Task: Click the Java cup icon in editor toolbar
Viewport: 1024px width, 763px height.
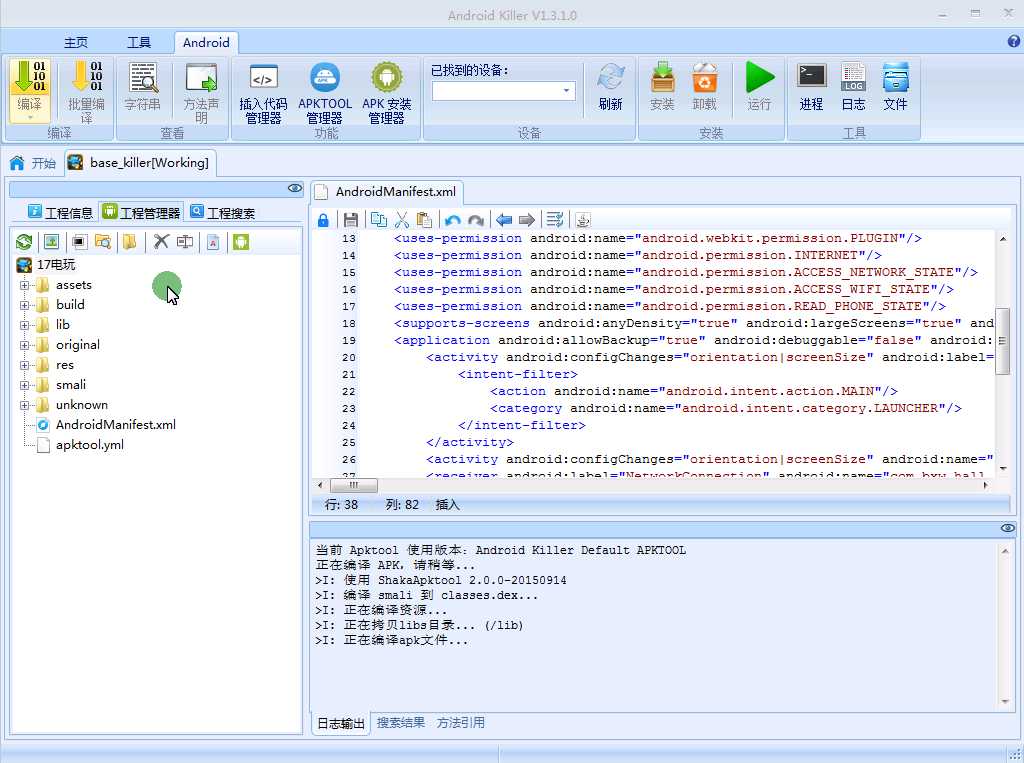Action: [x=583, y=220]
